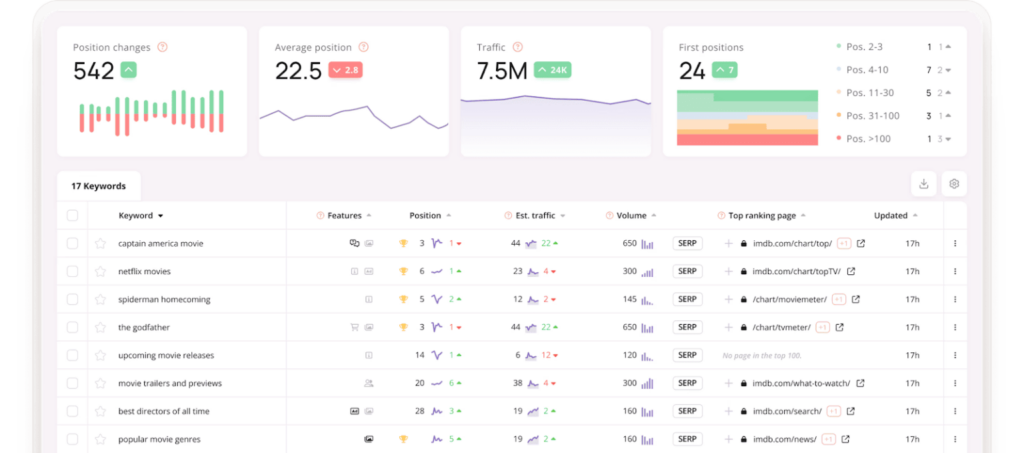Click SERP button for captain america movie
Image resolution: width=1024 pixels, height=453 pixels.
tap(687, 243)
